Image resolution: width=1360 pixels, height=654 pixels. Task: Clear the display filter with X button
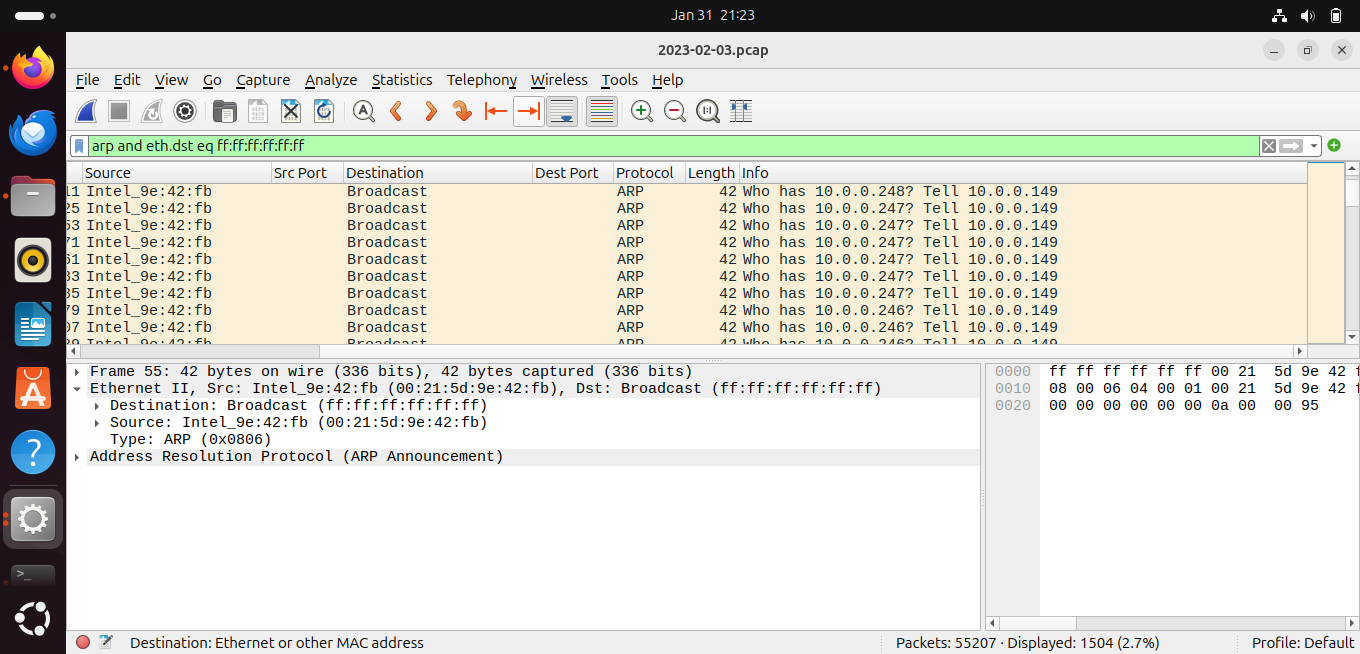[x=1268, y=146]
